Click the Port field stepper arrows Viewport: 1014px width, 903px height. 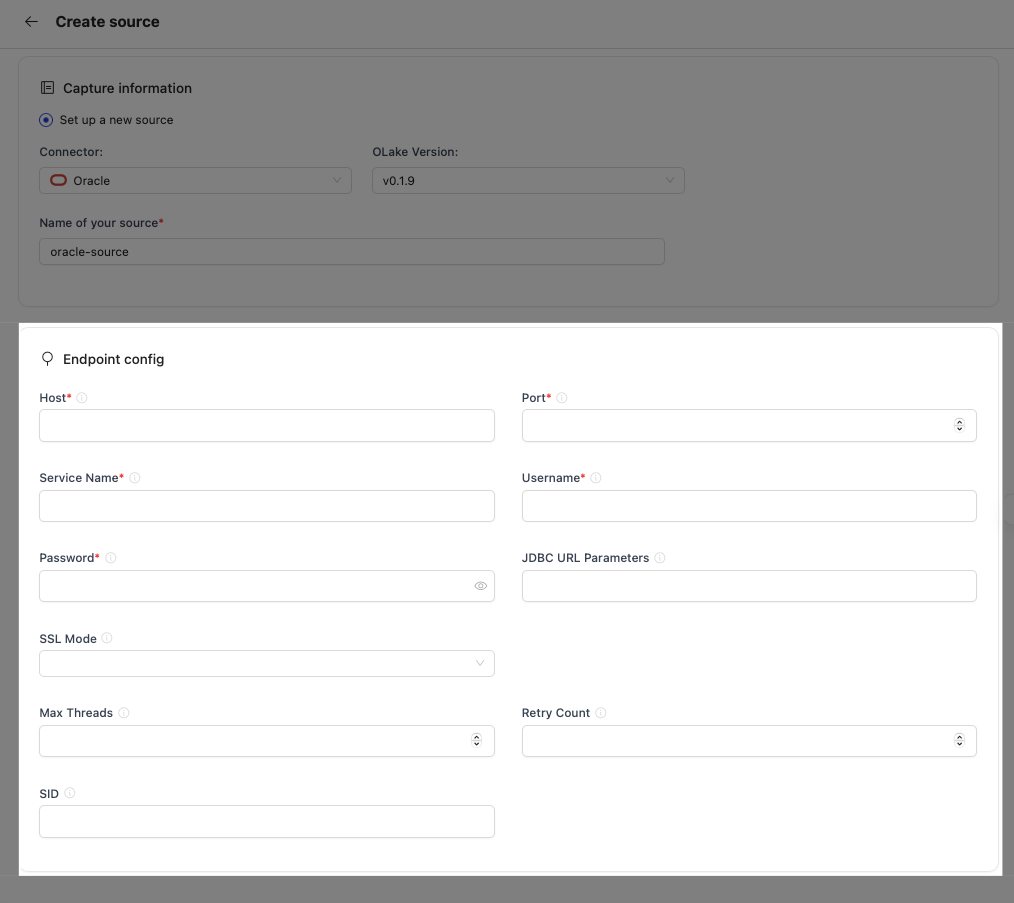click(x=960, y=425)
